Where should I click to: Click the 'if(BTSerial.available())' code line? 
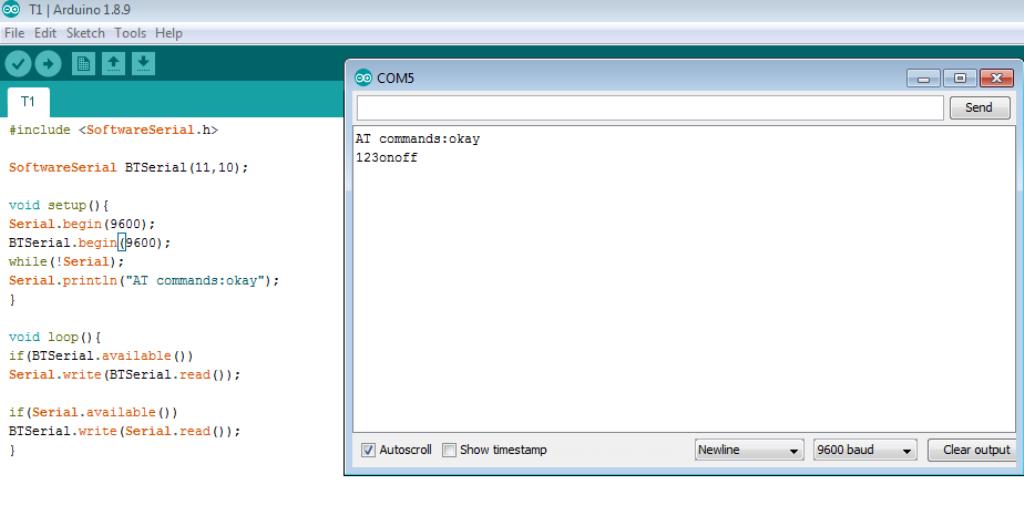[101, 356]
